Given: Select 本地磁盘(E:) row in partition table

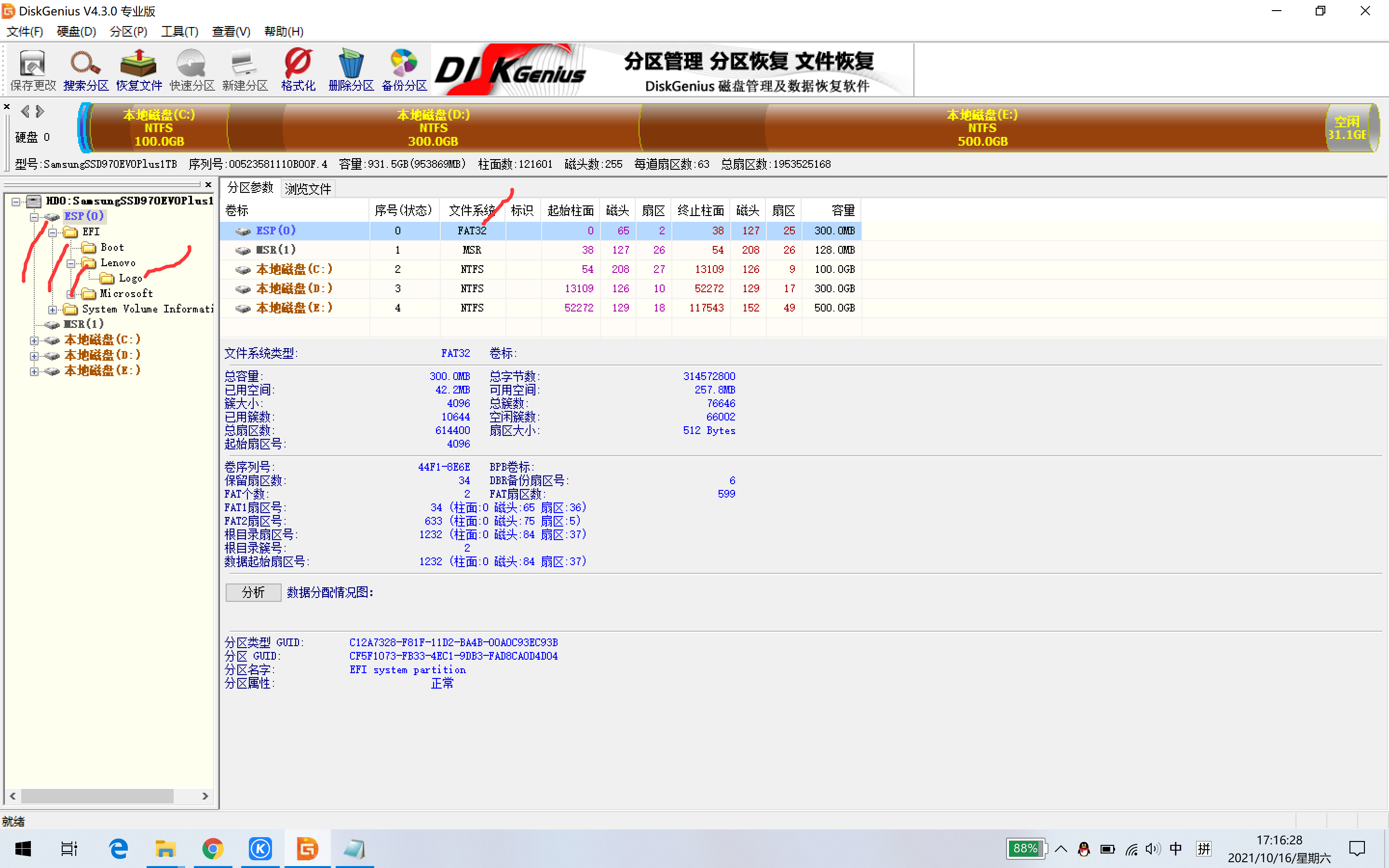Looking at the screenshot, I should (x=540, y=308).
